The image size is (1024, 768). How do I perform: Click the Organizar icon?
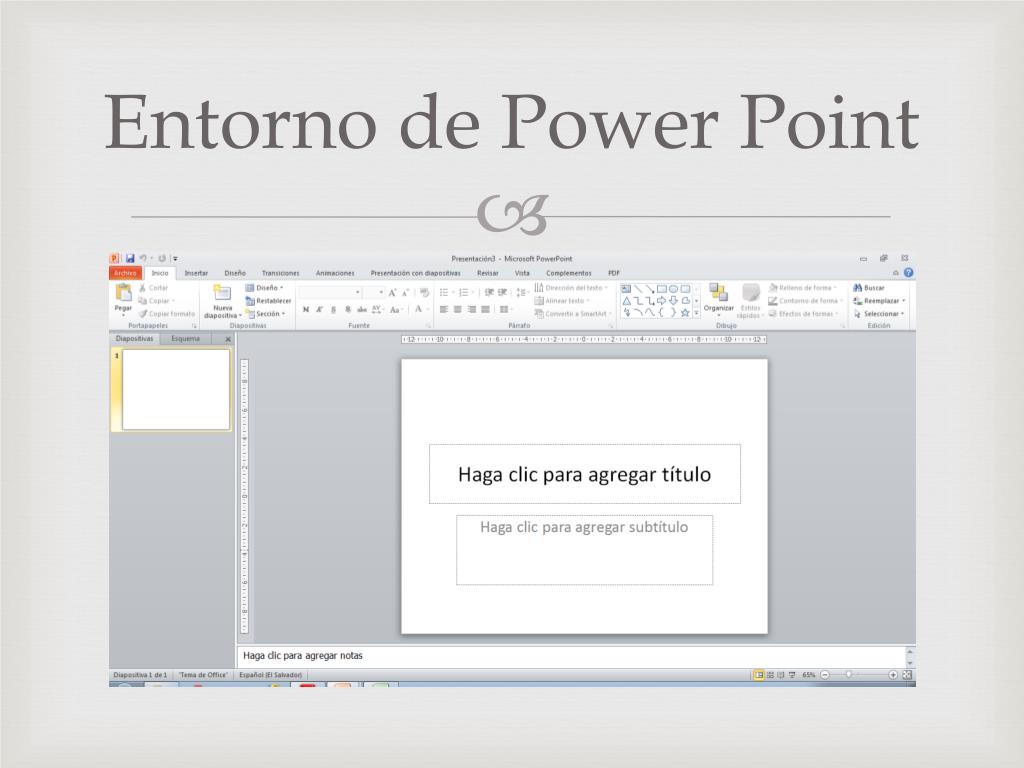[718, 293]
